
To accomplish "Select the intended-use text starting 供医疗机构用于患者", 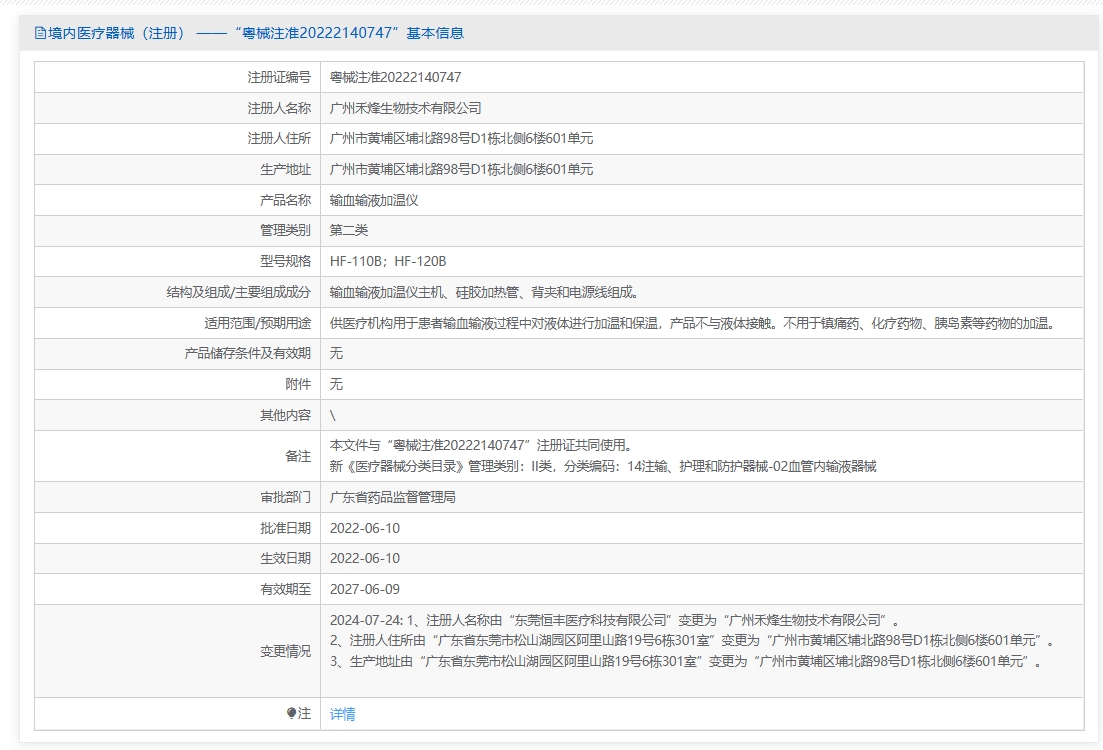I will point(694,324).
